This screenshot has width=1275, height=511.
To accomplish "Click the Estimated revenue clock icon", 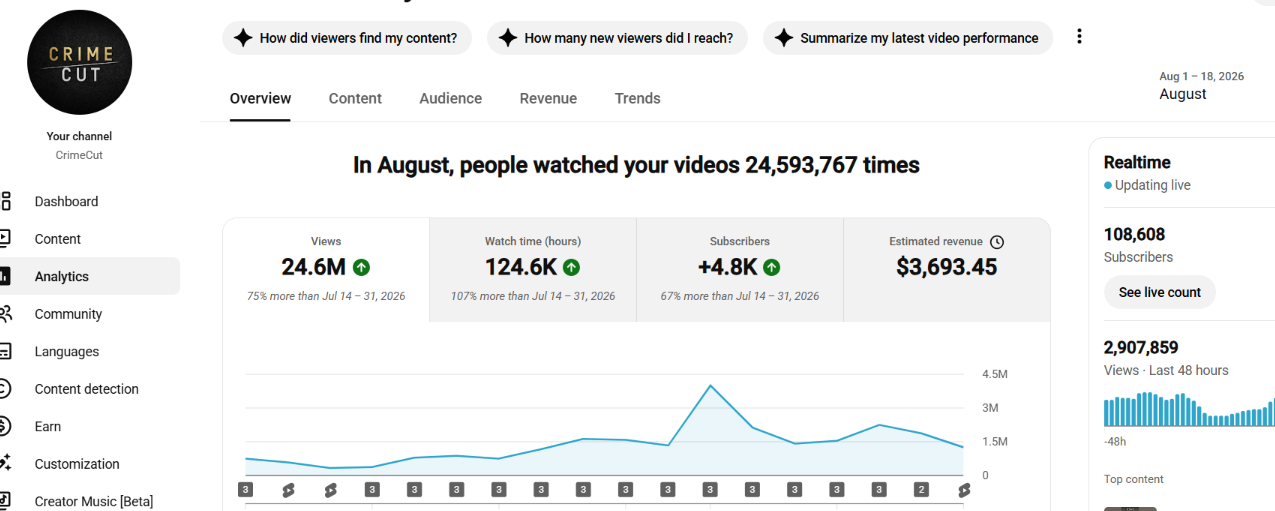I will pyautogui.click(x=997, y=242).
